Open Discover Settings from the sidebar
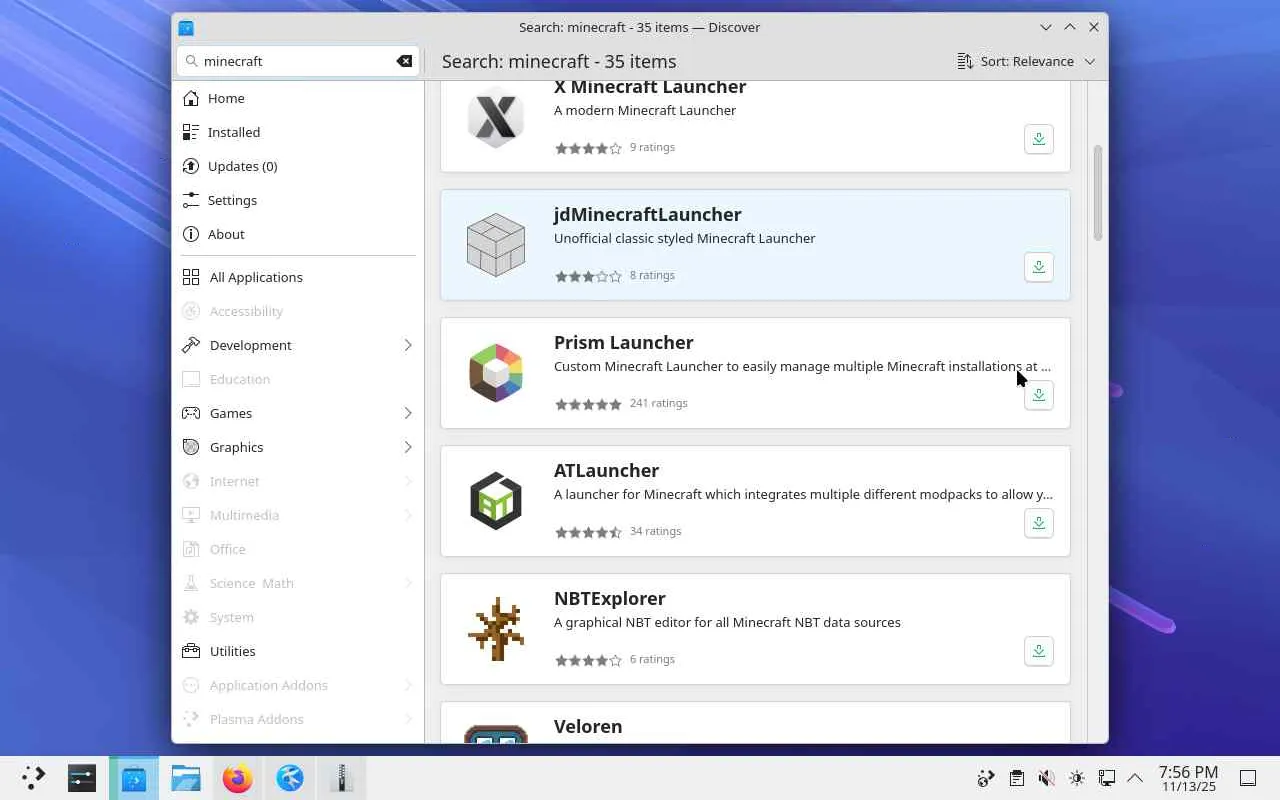The image size is (1280, 800). (298, 200)
